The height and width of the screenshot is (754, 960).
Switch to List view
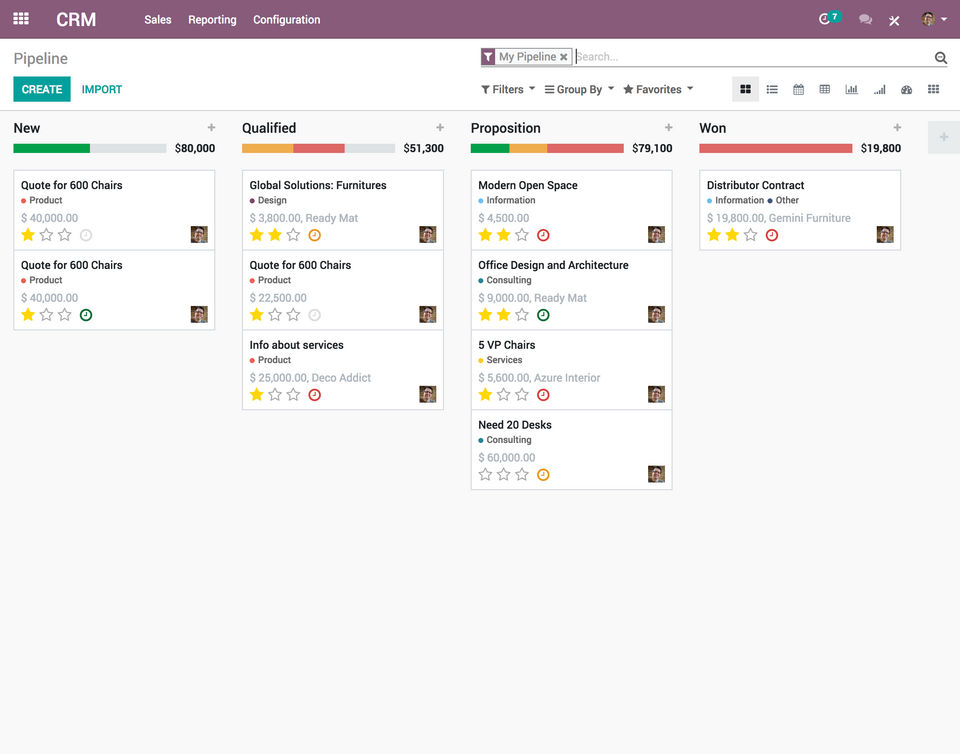click(x=772, y=89)
